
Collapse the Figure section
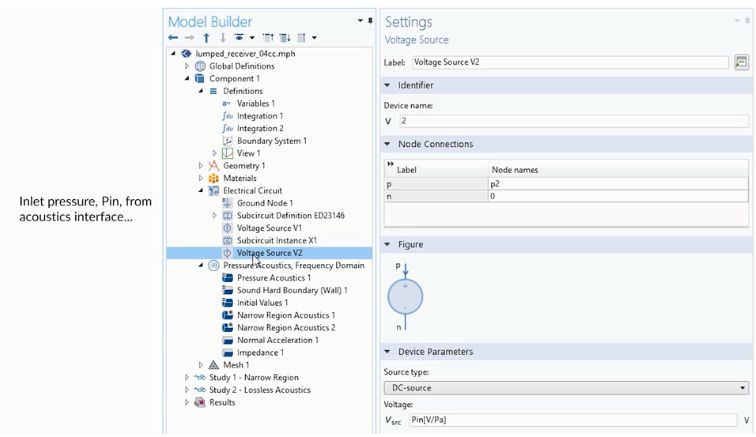click(x=387, y=245)
